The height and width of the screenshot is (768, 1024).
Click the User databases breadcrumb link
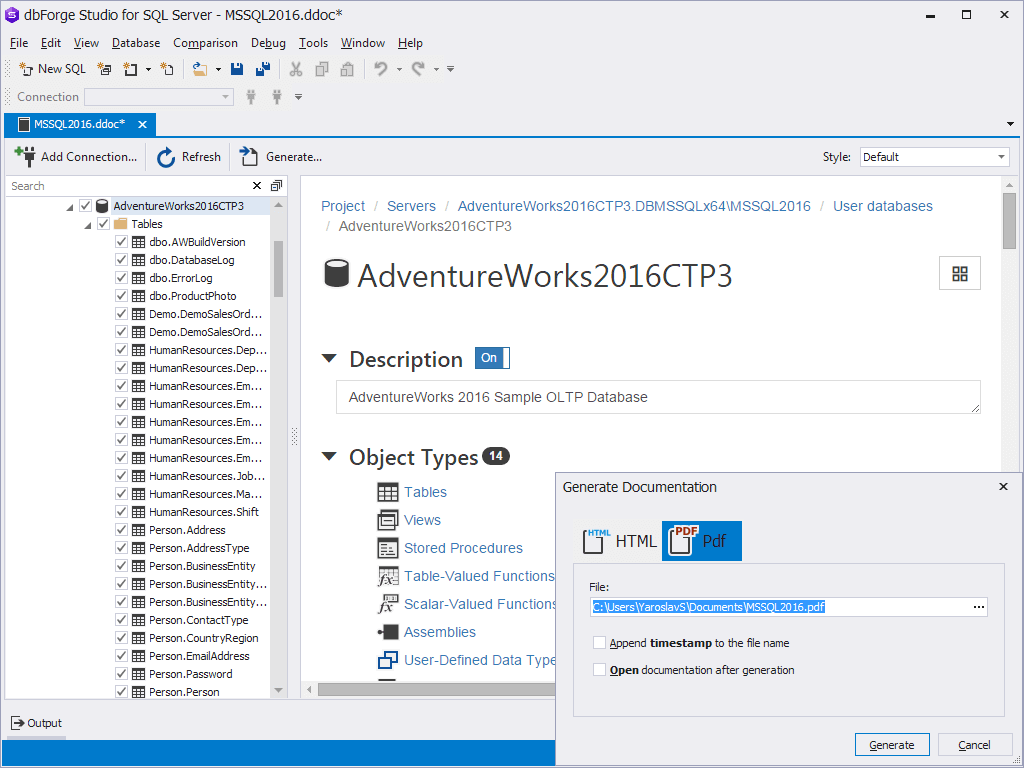pyautogui.click(x=882, y=205)
